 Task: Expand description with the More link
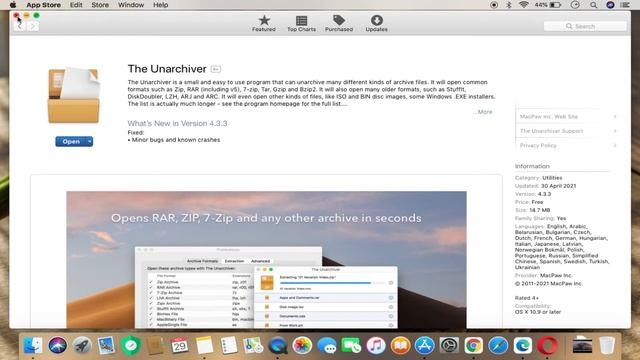click(484, 112)
